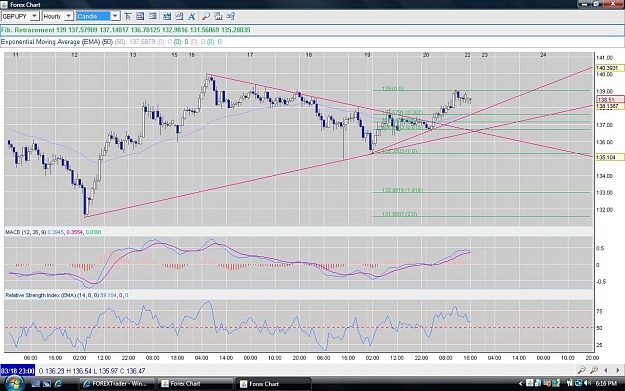
Task: Open the Candle chart type dropdown
Action: (x=115, y=16)
